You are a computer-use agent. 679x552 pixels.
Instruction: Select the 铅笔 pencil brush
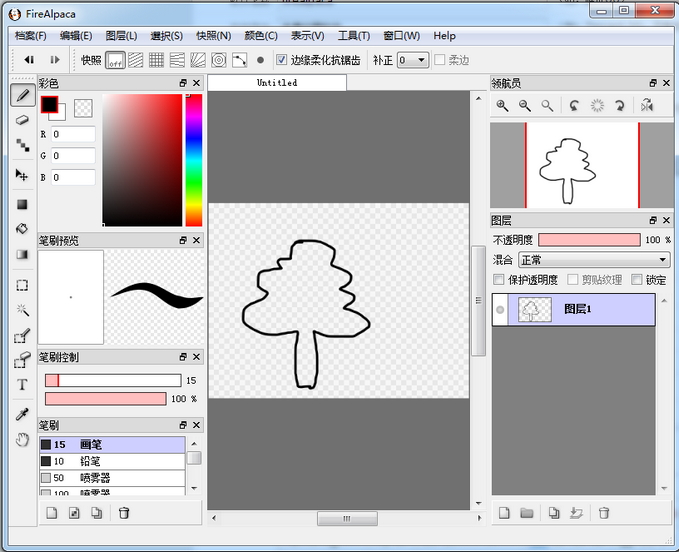pos(113,462)
